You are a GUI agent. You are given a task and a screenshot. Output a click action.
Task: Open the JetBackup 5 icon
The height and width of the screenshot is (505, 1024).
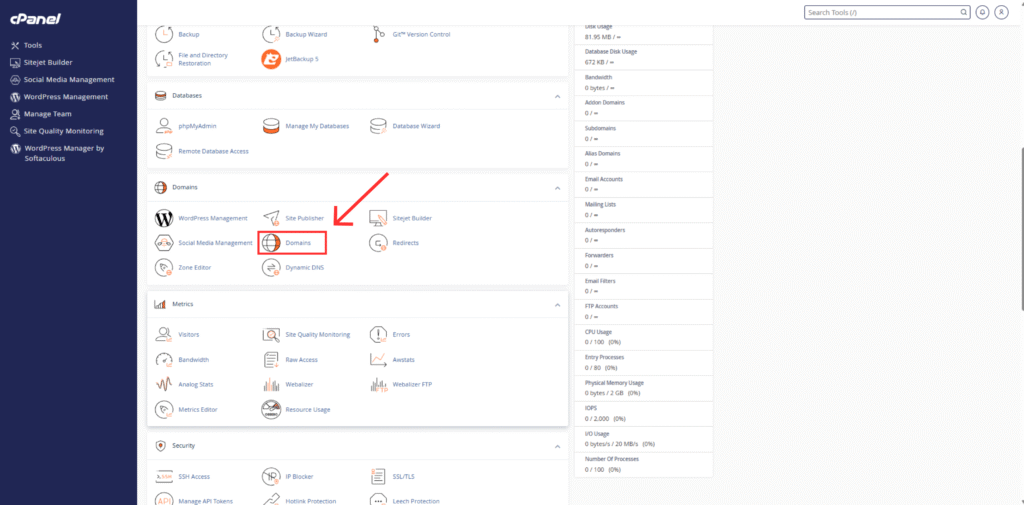click(271, 59)
